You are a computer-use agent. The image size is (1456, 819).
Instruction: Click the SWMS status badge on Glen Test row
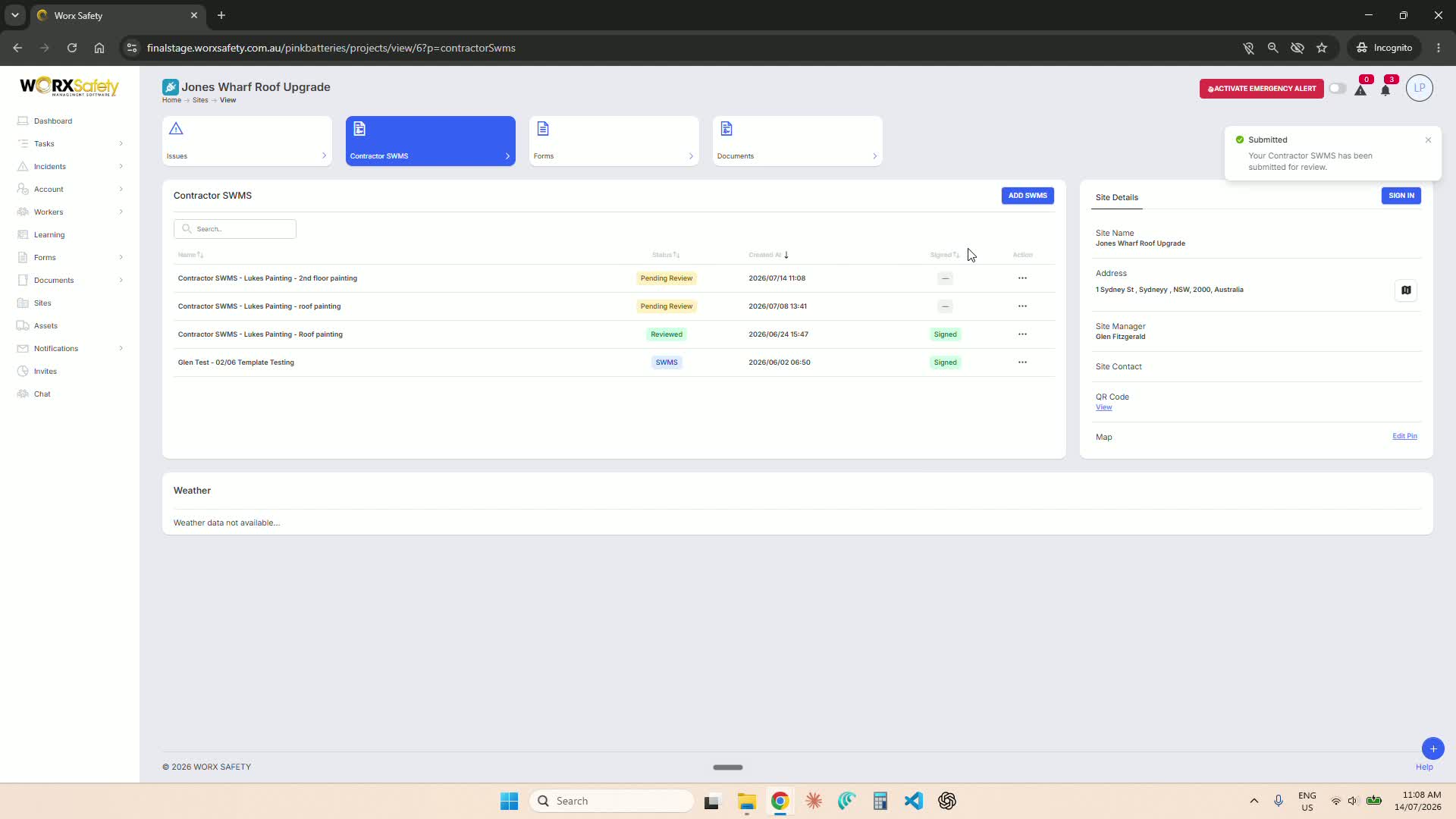coord(667,362)
